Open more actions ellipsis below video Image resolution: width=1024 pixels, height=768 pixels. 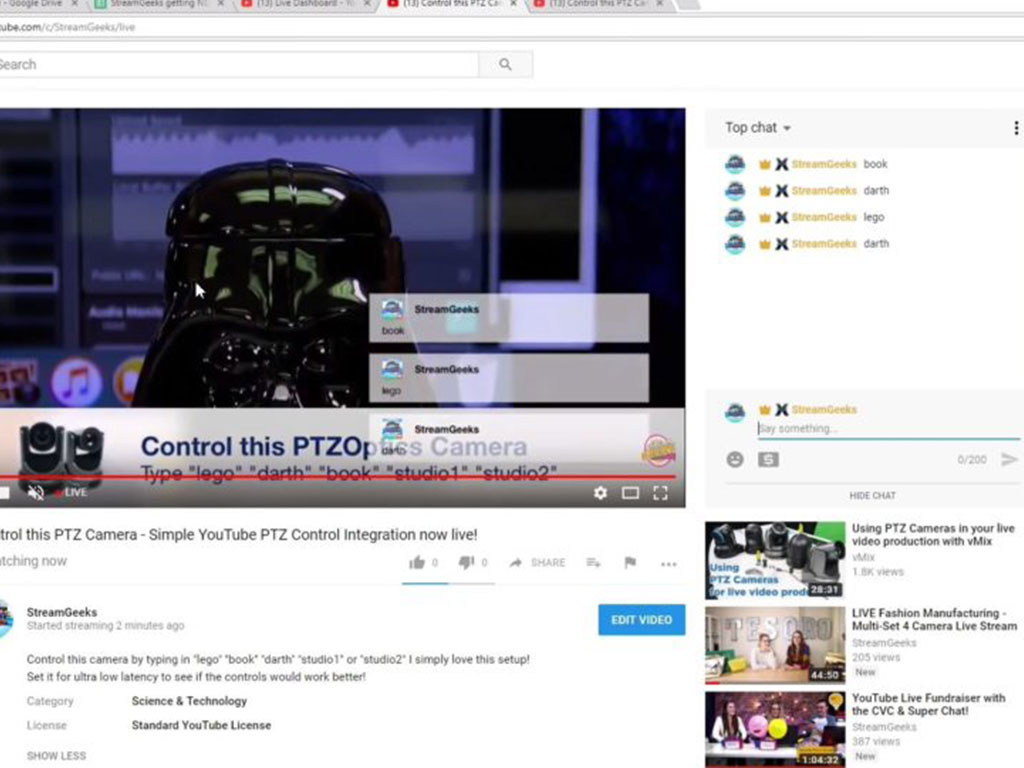[668, 564]
